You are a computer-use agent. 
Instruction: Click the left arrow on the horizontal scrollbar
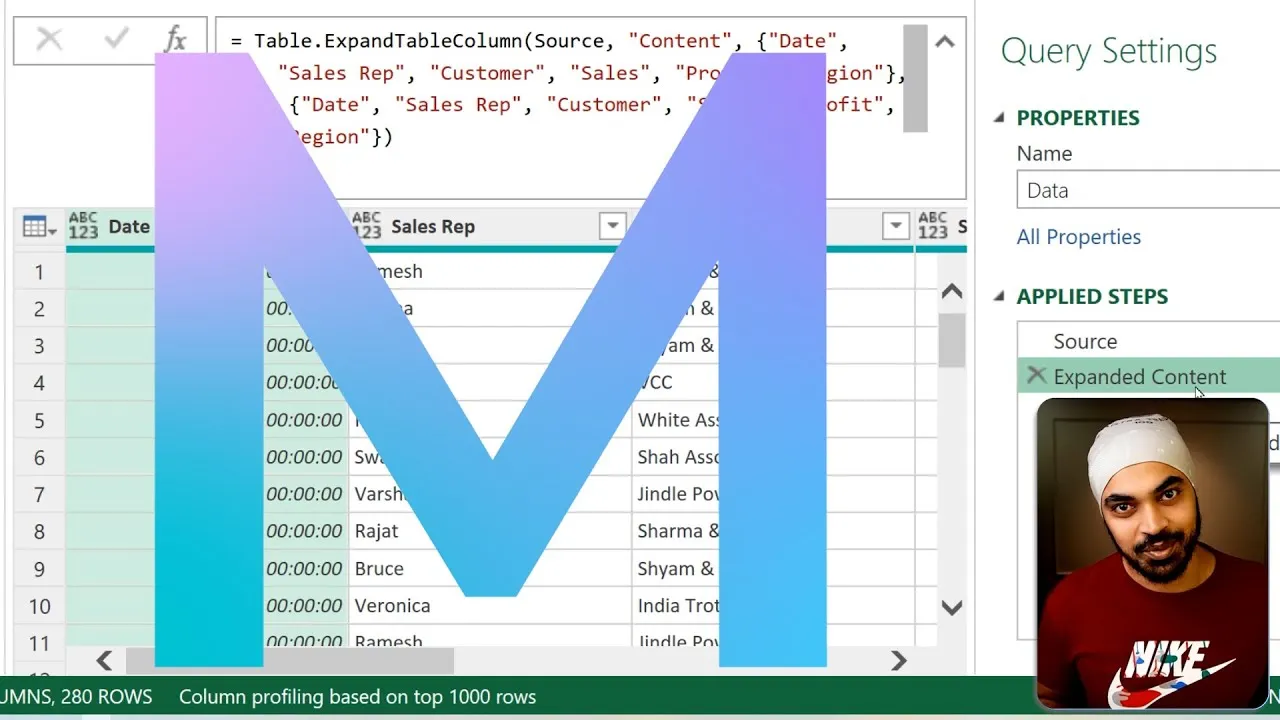(104, 660)
